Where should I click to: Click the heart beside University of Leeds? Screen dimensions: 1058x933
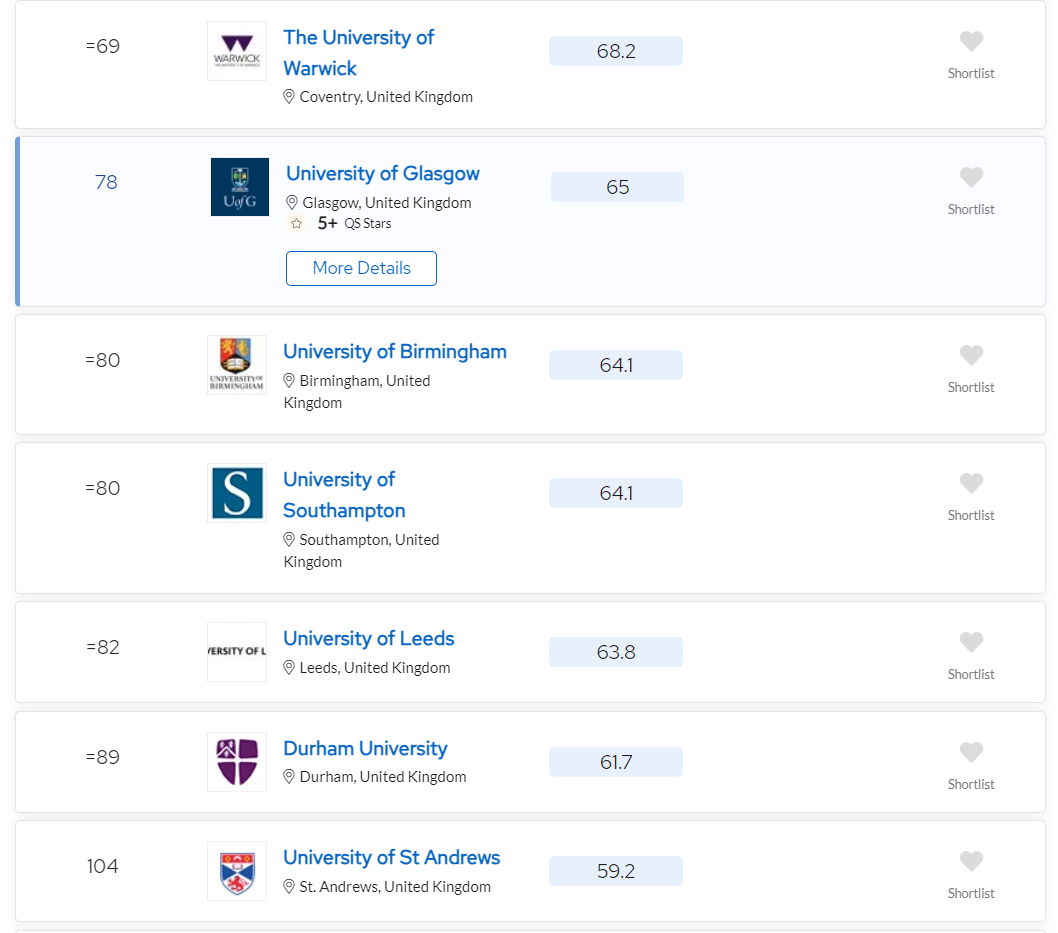click(971, 643)
